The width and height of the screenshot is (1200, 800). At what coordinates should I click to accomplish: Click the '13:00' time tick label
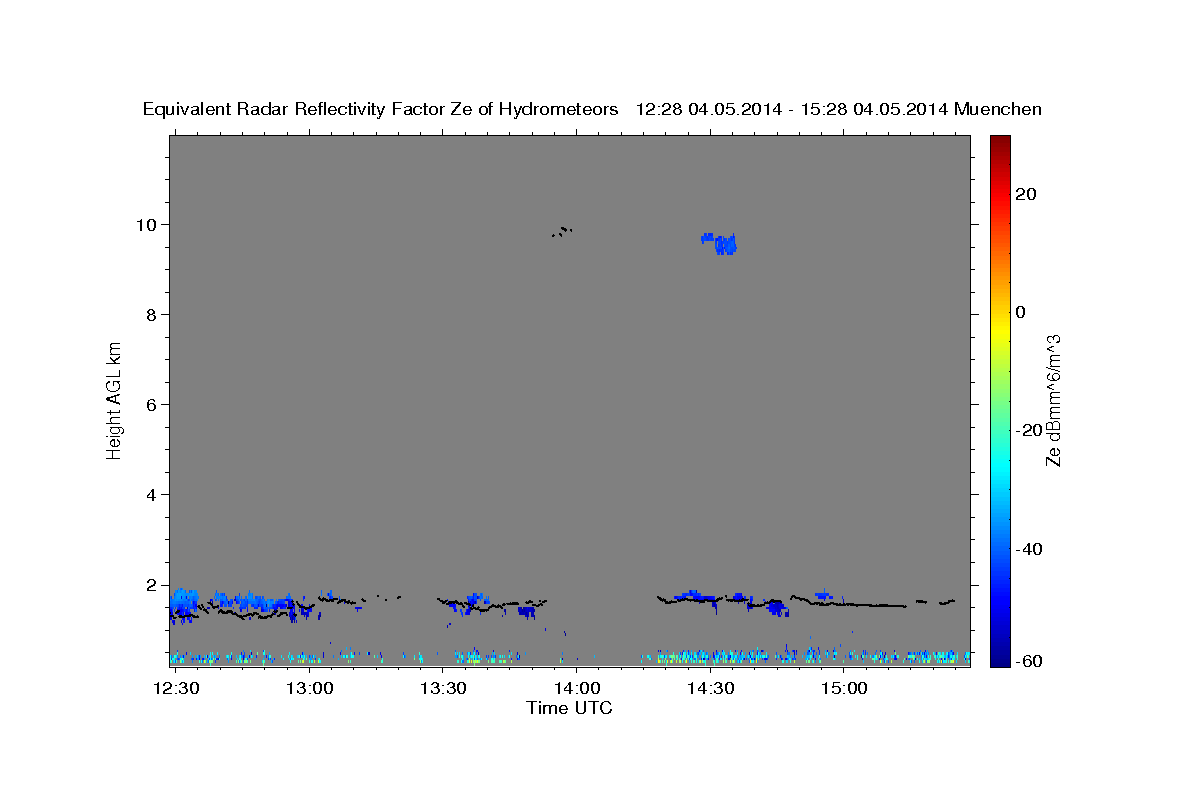coord(310,689)
